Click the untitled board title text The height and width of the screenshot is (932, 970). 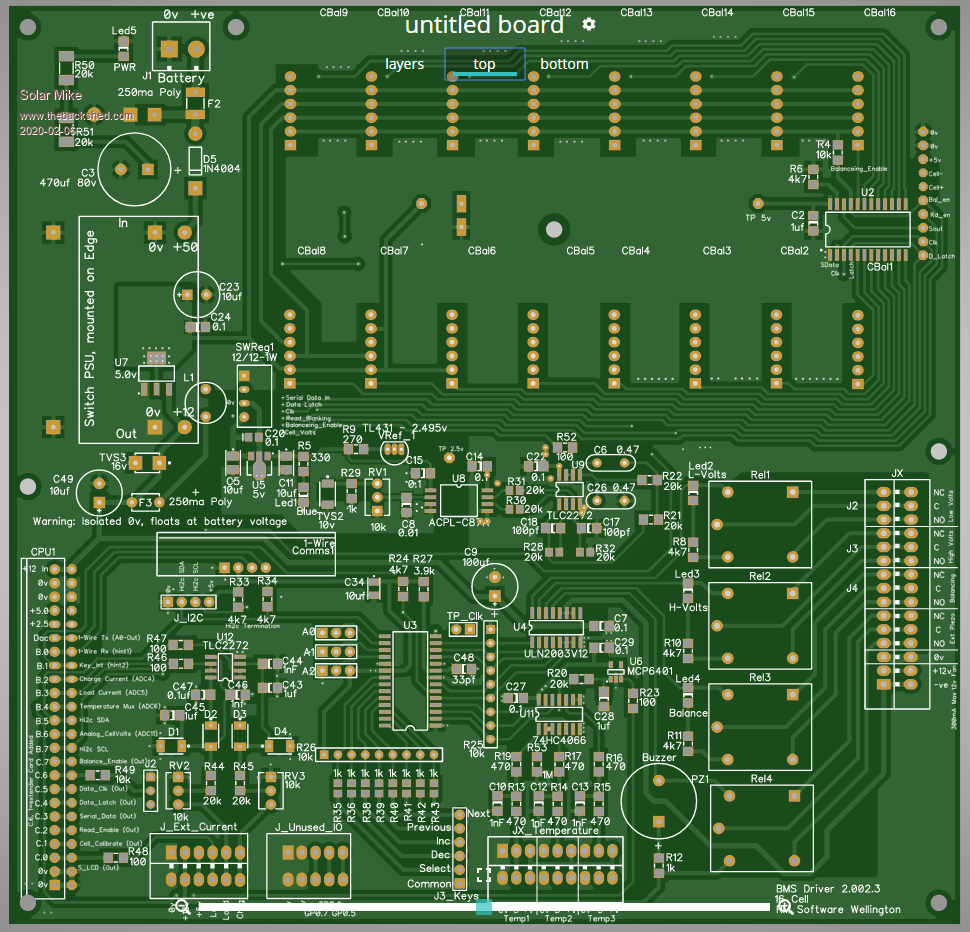(x=484, y=25)
